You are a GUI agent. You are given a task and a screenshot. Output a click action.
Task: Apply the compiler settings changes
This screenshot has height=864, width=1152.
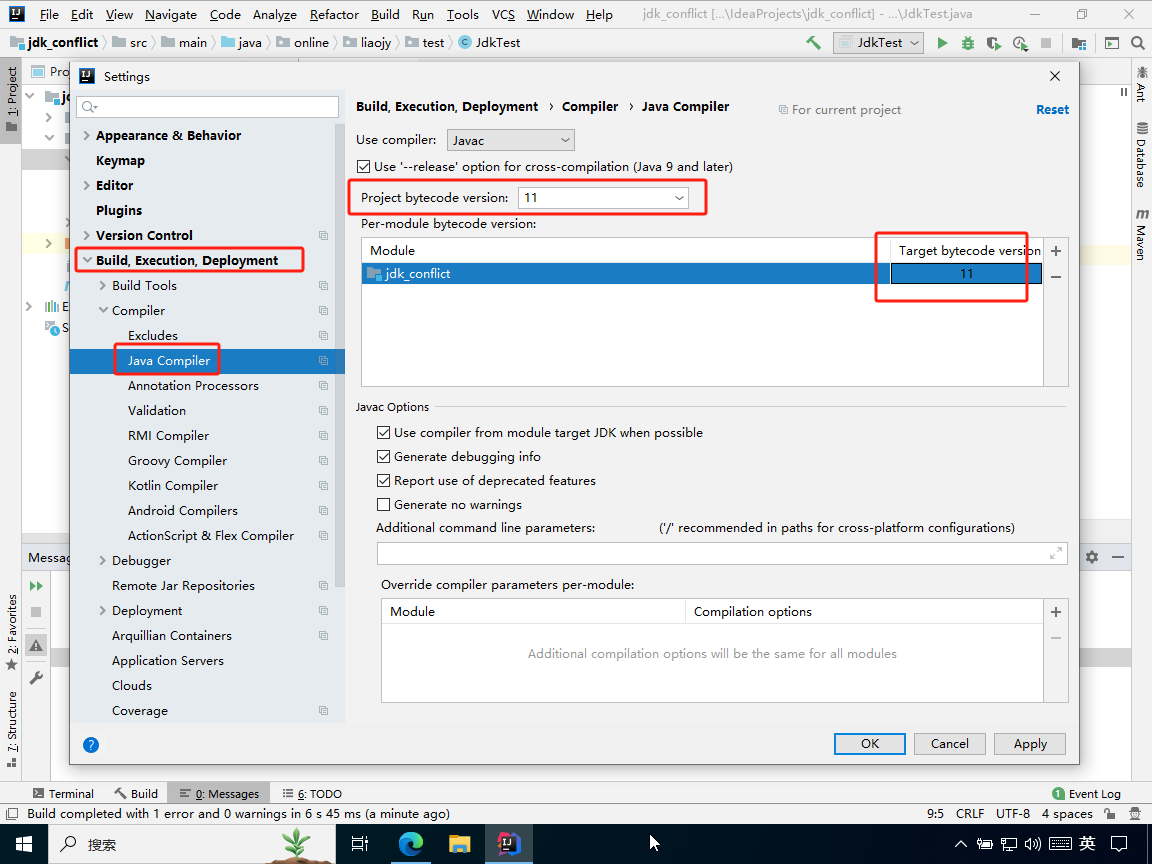point(1030,744)
